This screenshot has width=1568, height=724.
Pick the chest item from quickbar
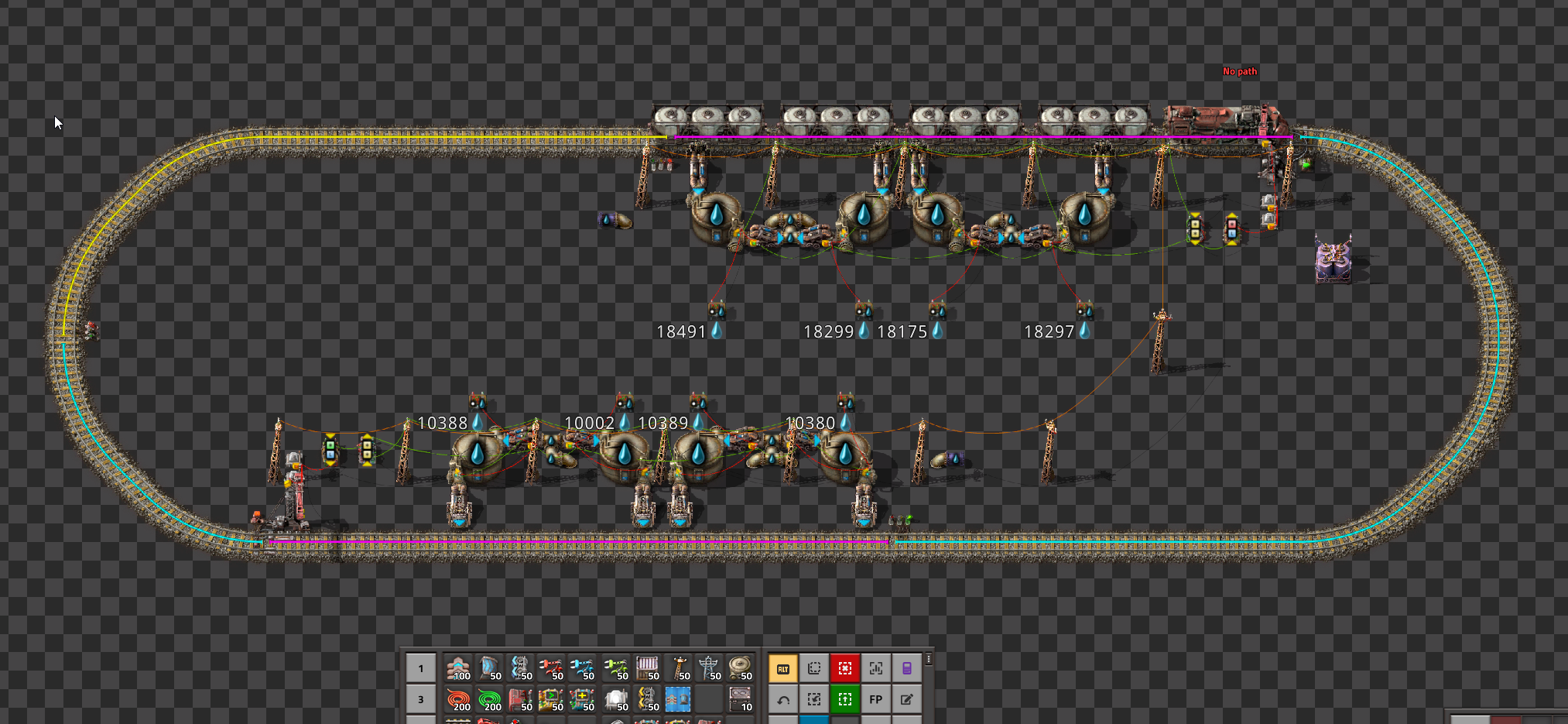(647, 668)
